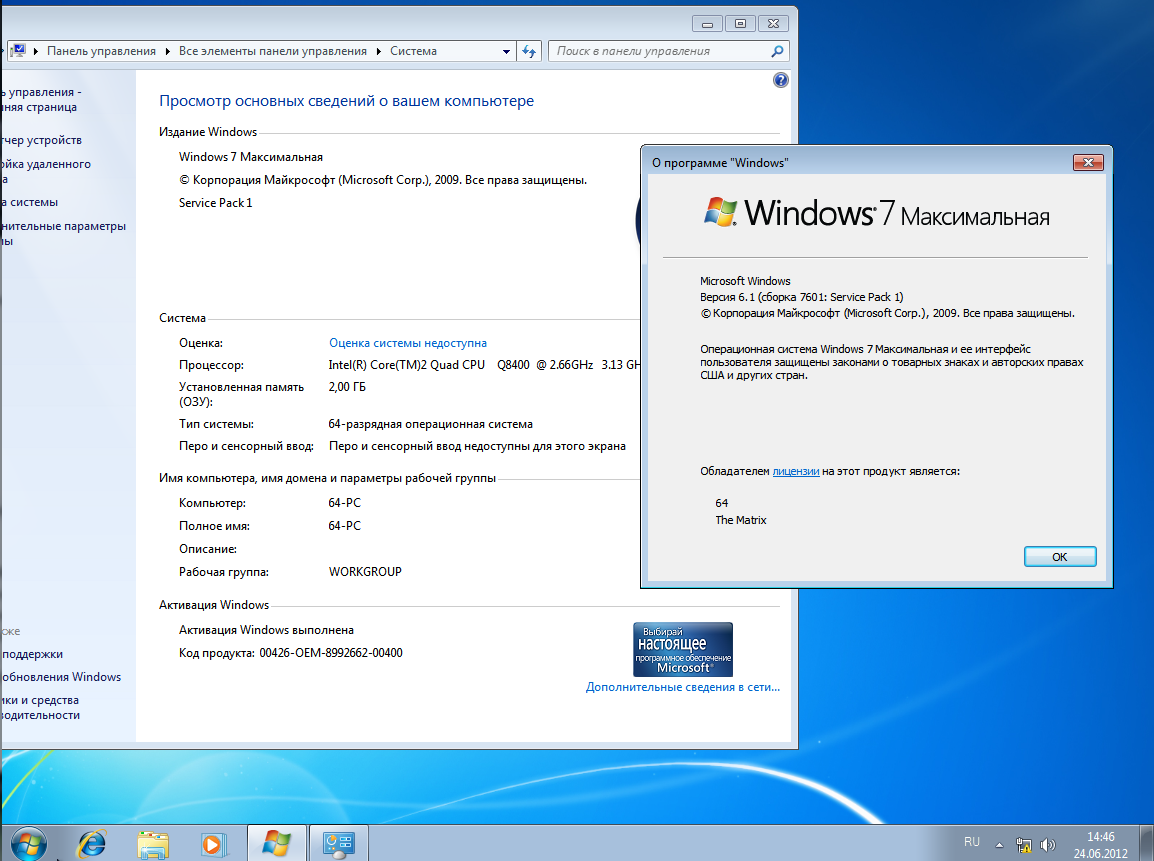Open Windows Media Player from taskbar
Image resolution: width=1154 pixels, height=861 pixels.
point(213,844)
